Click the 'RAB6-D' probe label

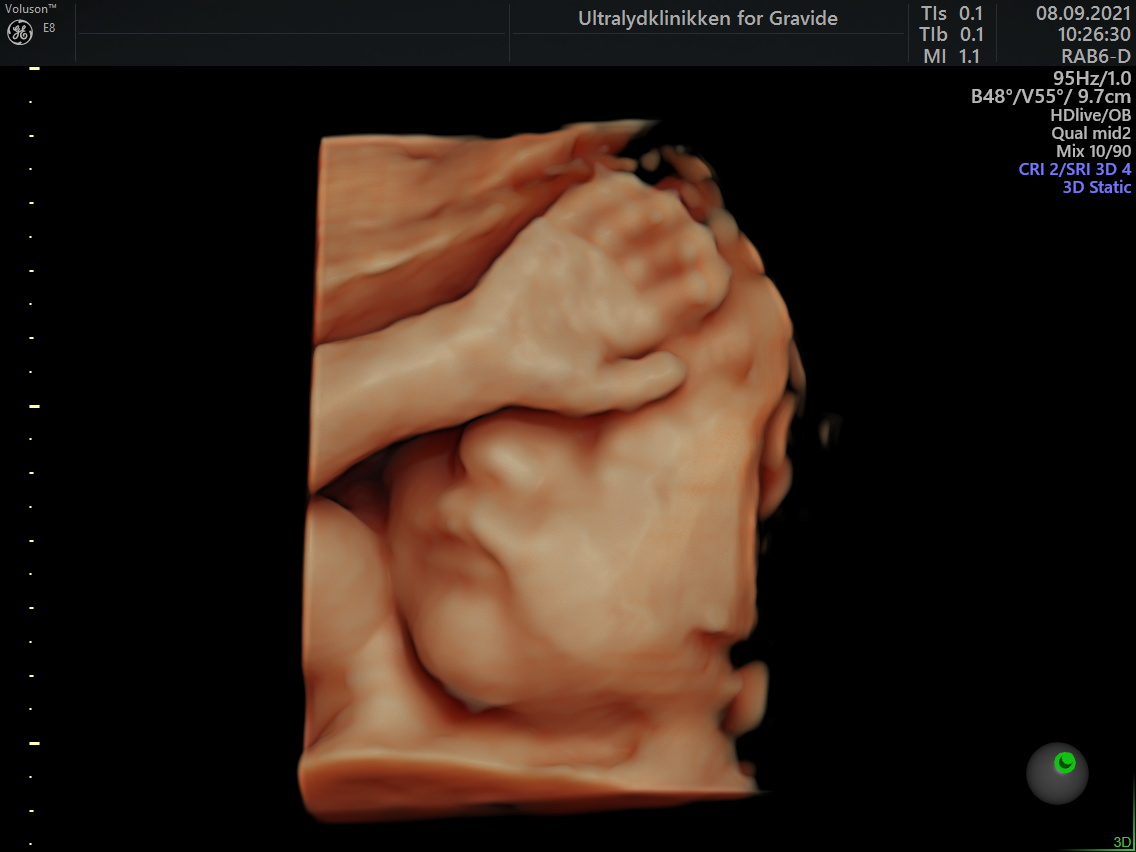click(1095, 56)
